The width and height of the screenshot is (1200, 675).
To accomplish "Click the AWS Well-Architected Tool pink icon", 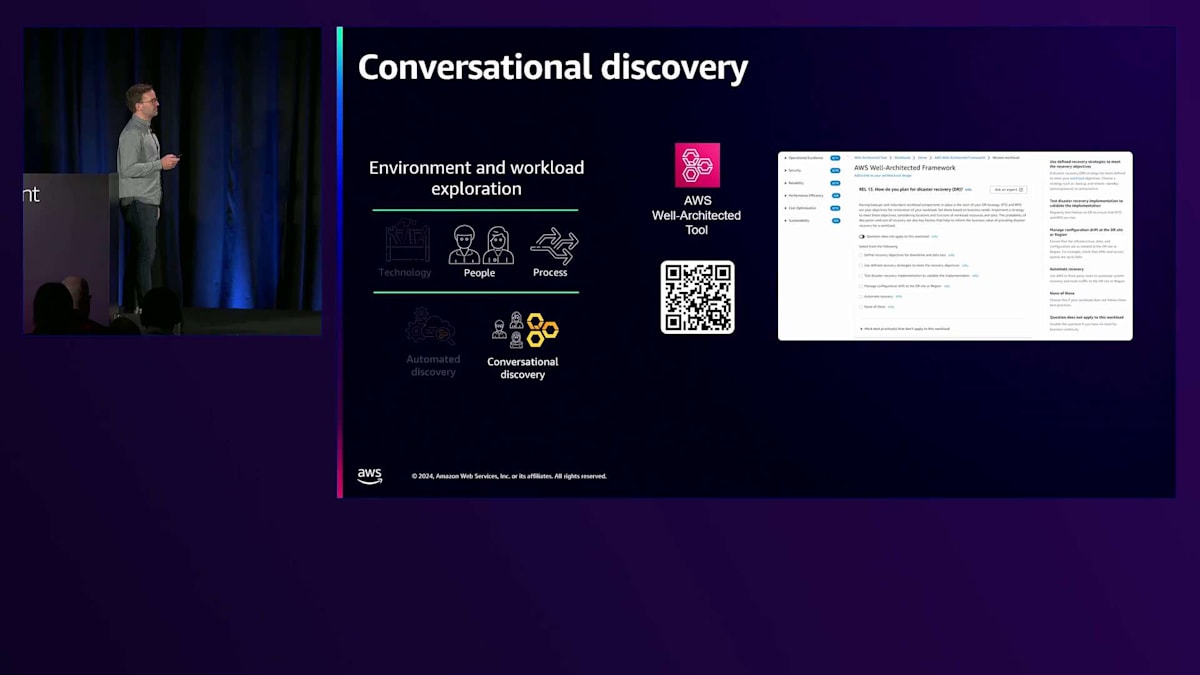I will pyautogui.click(x=697, y=165).
